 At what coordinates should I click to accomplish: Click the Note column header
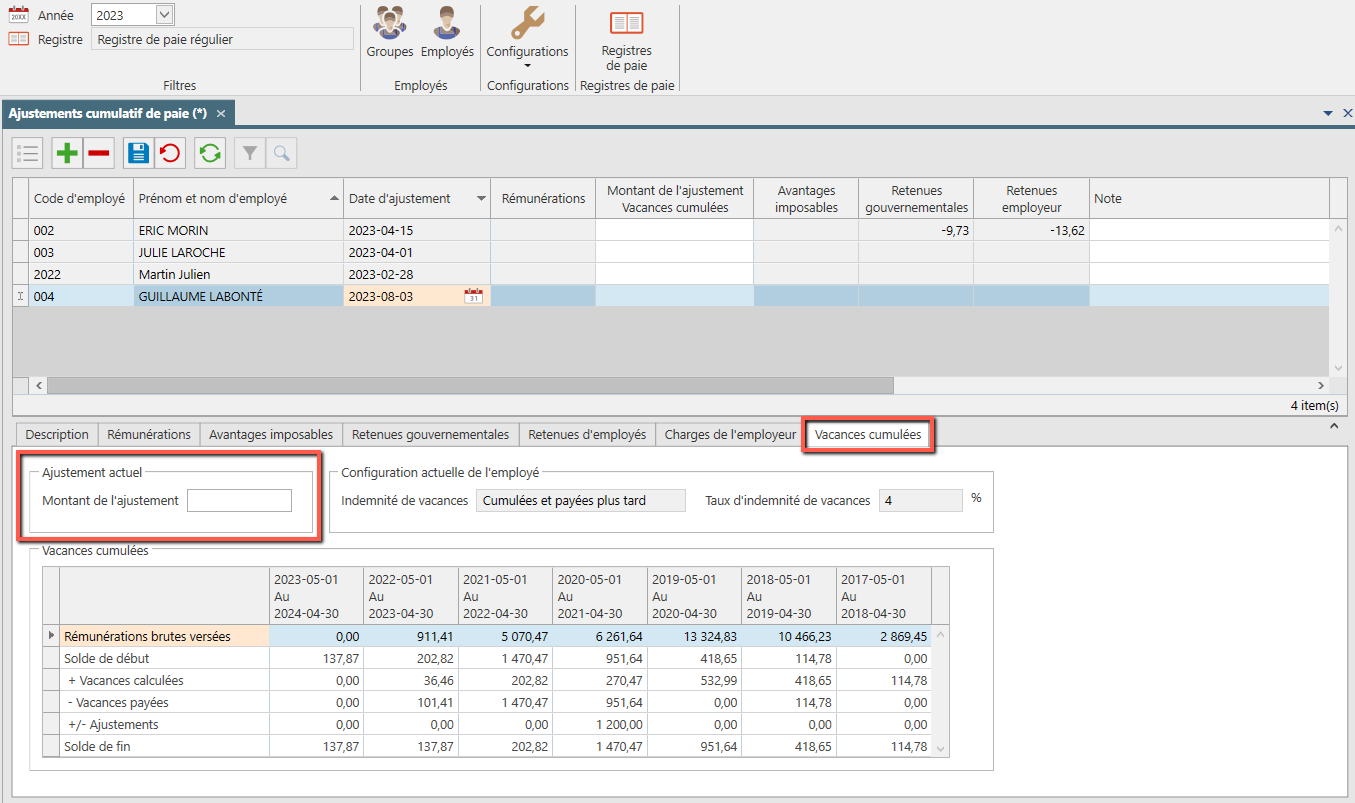(x=1209, y=199)
